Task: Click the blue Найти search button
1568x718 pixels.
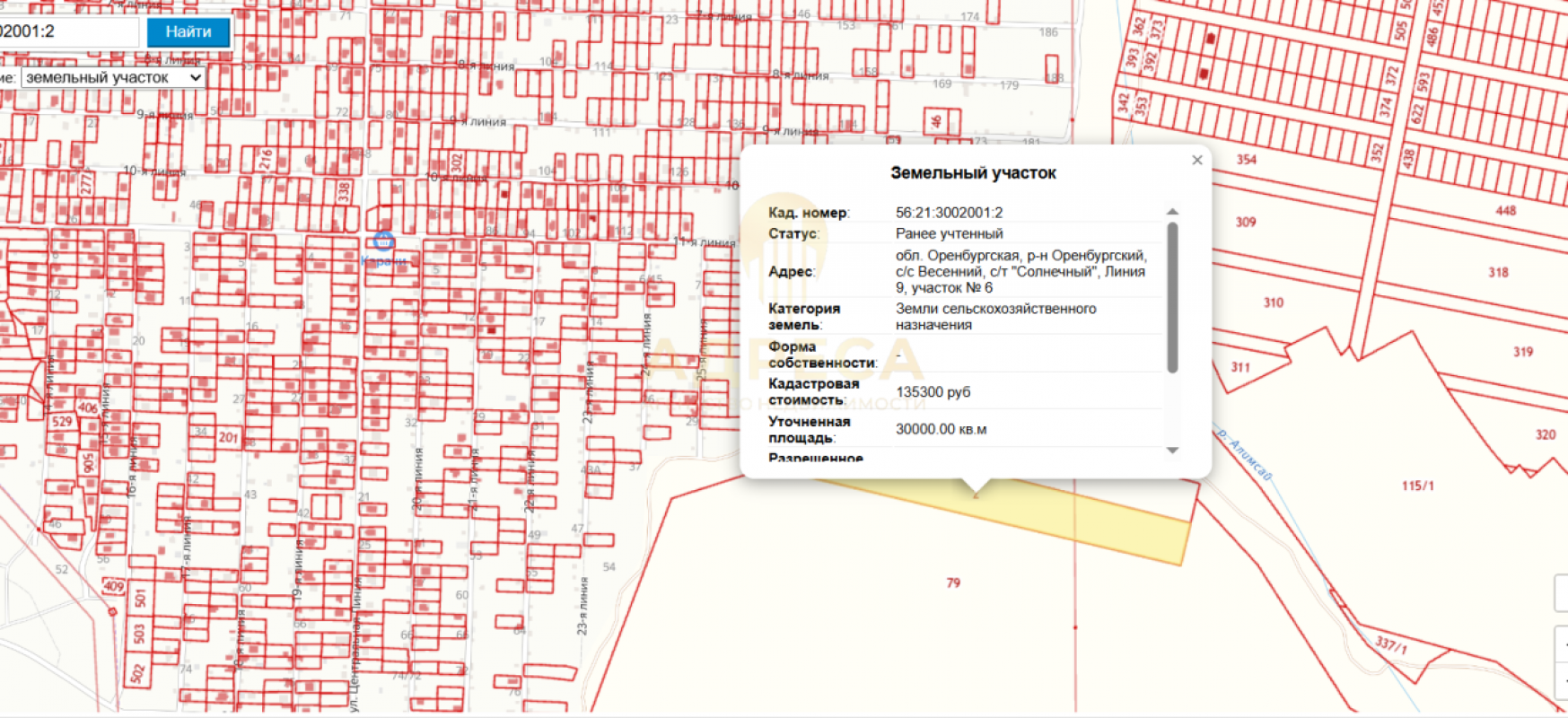Action: click(x=188, y=32)
